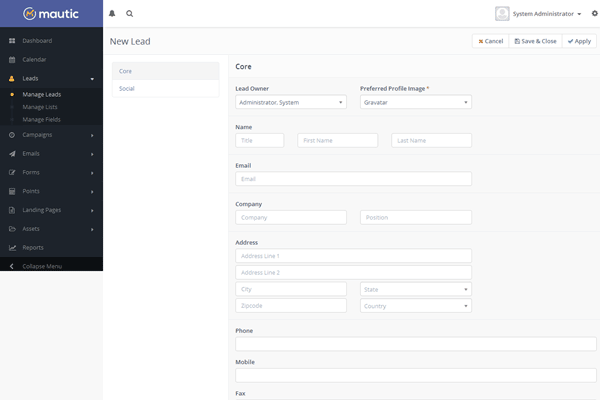This screenshot has height=400, width=600.
Task: Click the search magnifier icon
Action: pos(130,14)
